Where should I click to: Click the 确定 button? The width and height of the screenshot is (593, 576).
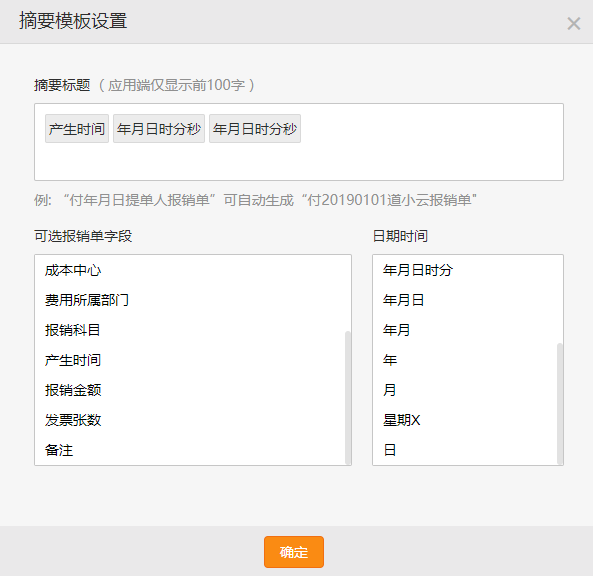[x=294, y=552]
